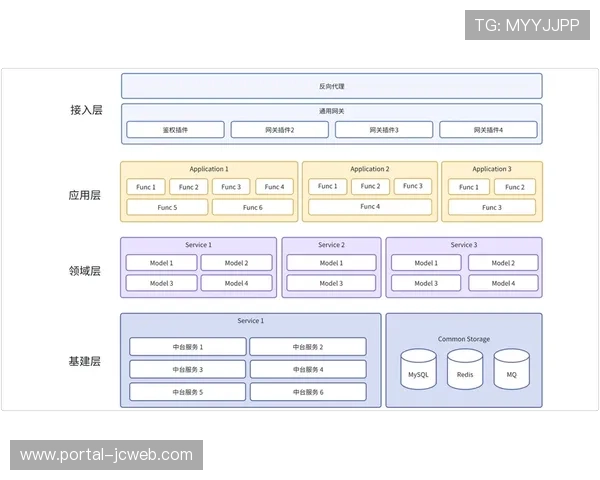Select Model 3 in Service 2
This screenshot has height=480, width=600.
[331, 283]
